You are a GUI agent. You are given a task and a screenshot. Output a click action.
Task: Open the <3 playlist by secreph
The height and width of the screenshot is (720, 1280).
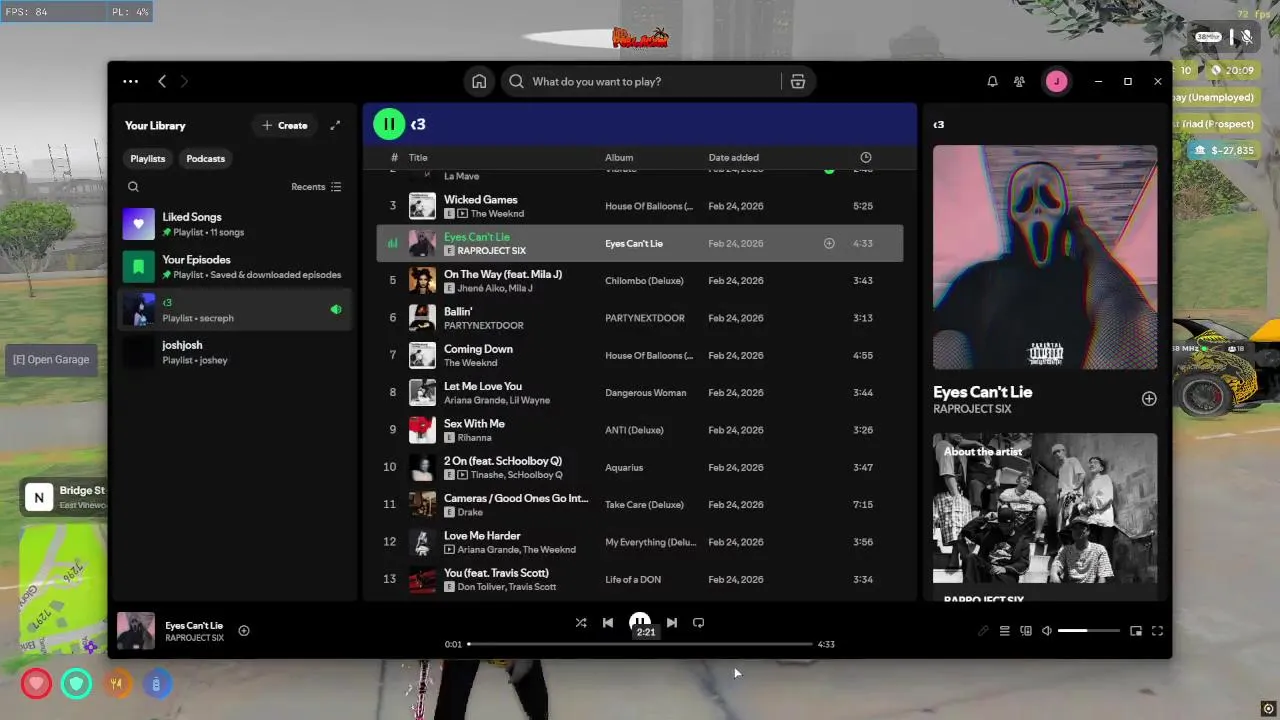[235, 310]
